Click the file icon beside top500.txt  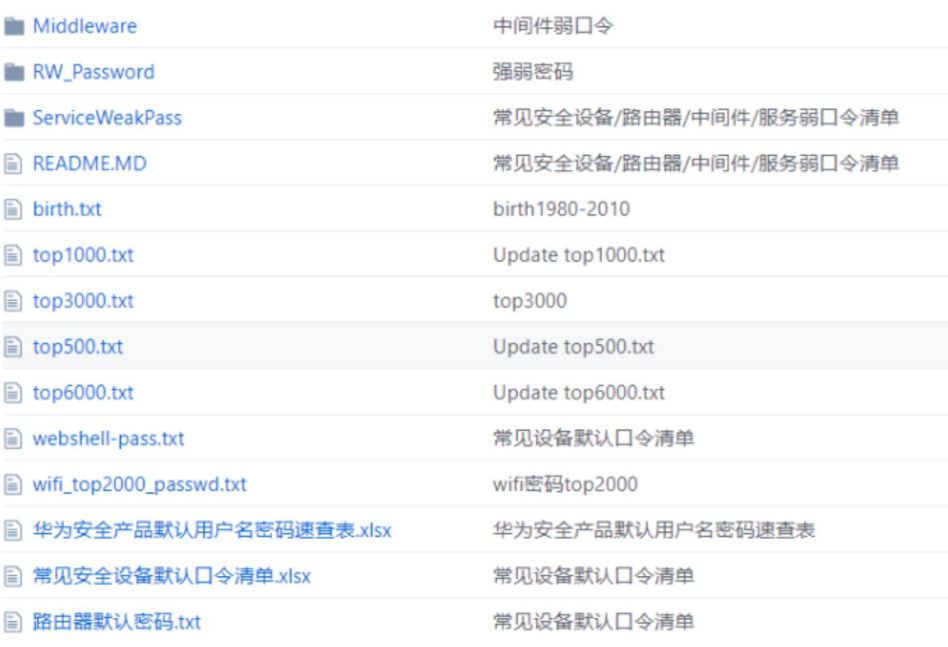tap(13, 346)
